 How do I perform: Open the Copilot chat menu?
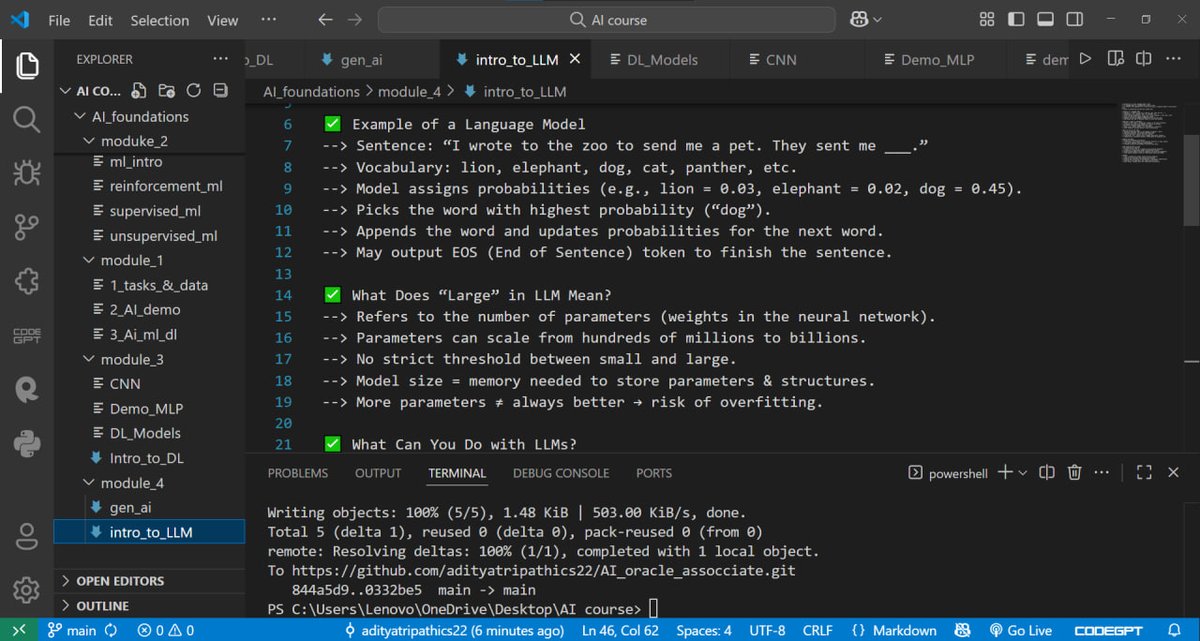[x=866, y=19]
